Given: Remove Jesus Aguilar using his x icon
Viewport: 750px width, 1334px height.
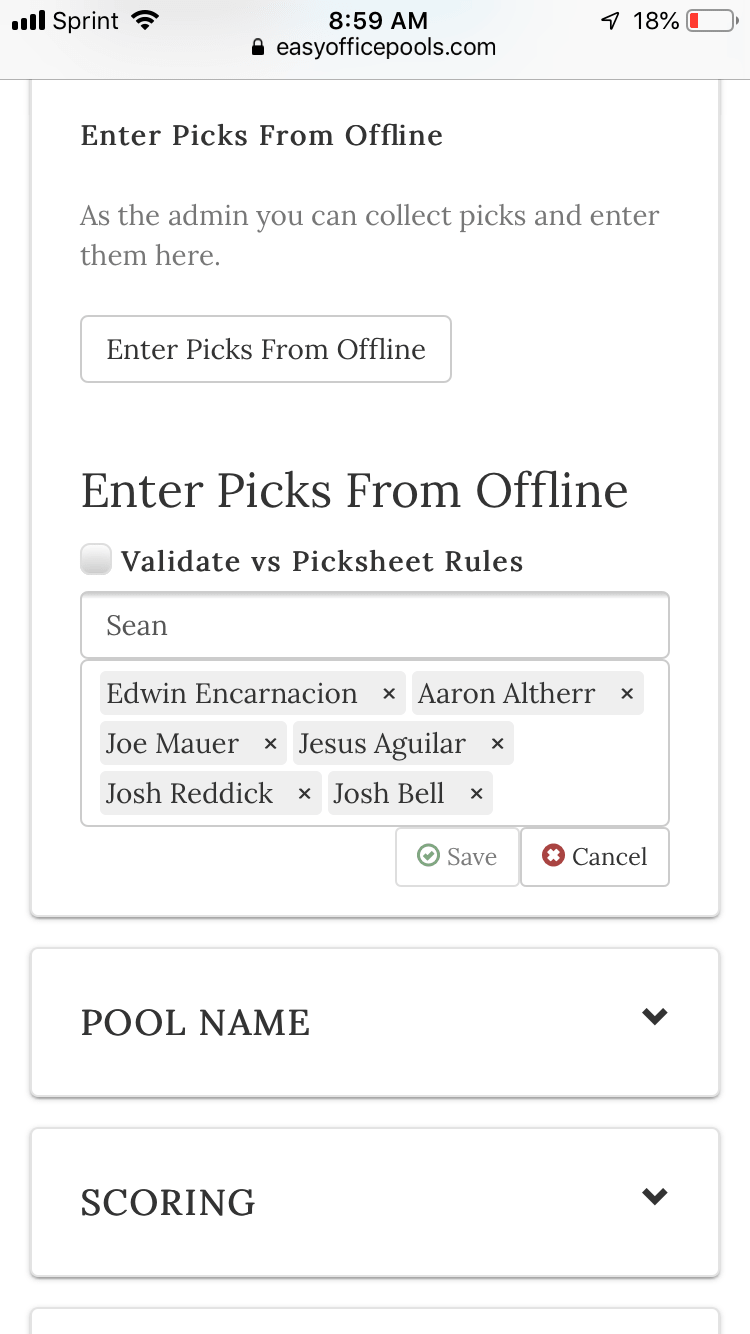Looking at the screenshot, I should [497, 744].
